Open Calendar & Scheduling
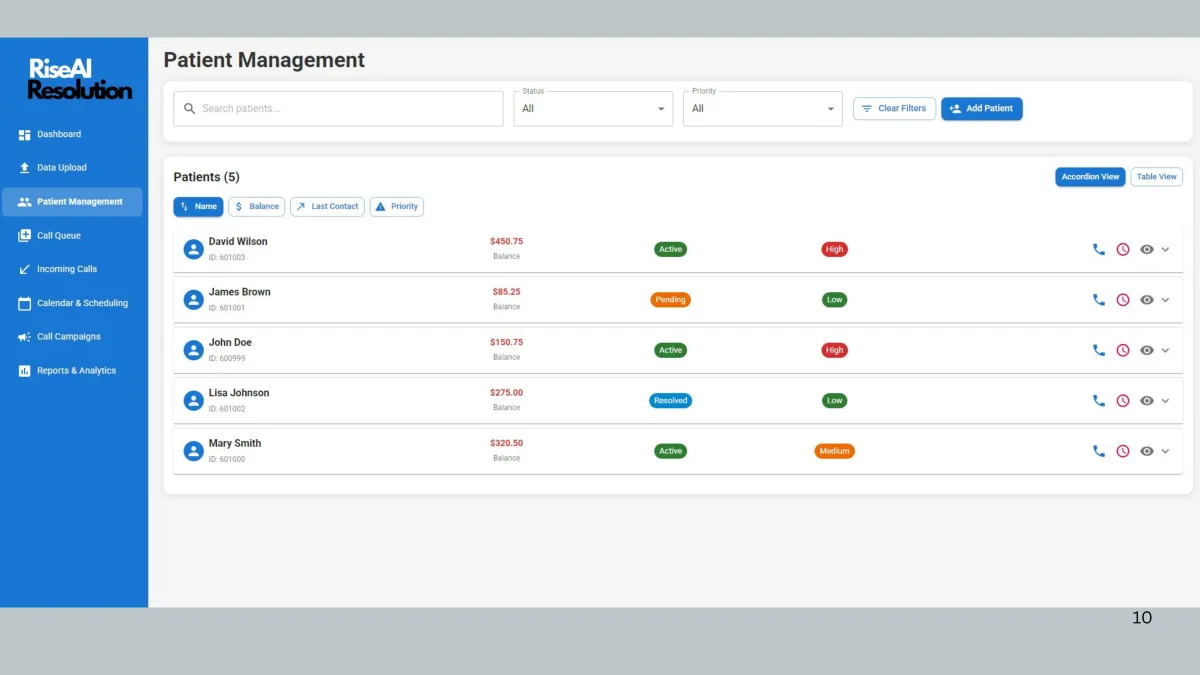 coord(72,303)
